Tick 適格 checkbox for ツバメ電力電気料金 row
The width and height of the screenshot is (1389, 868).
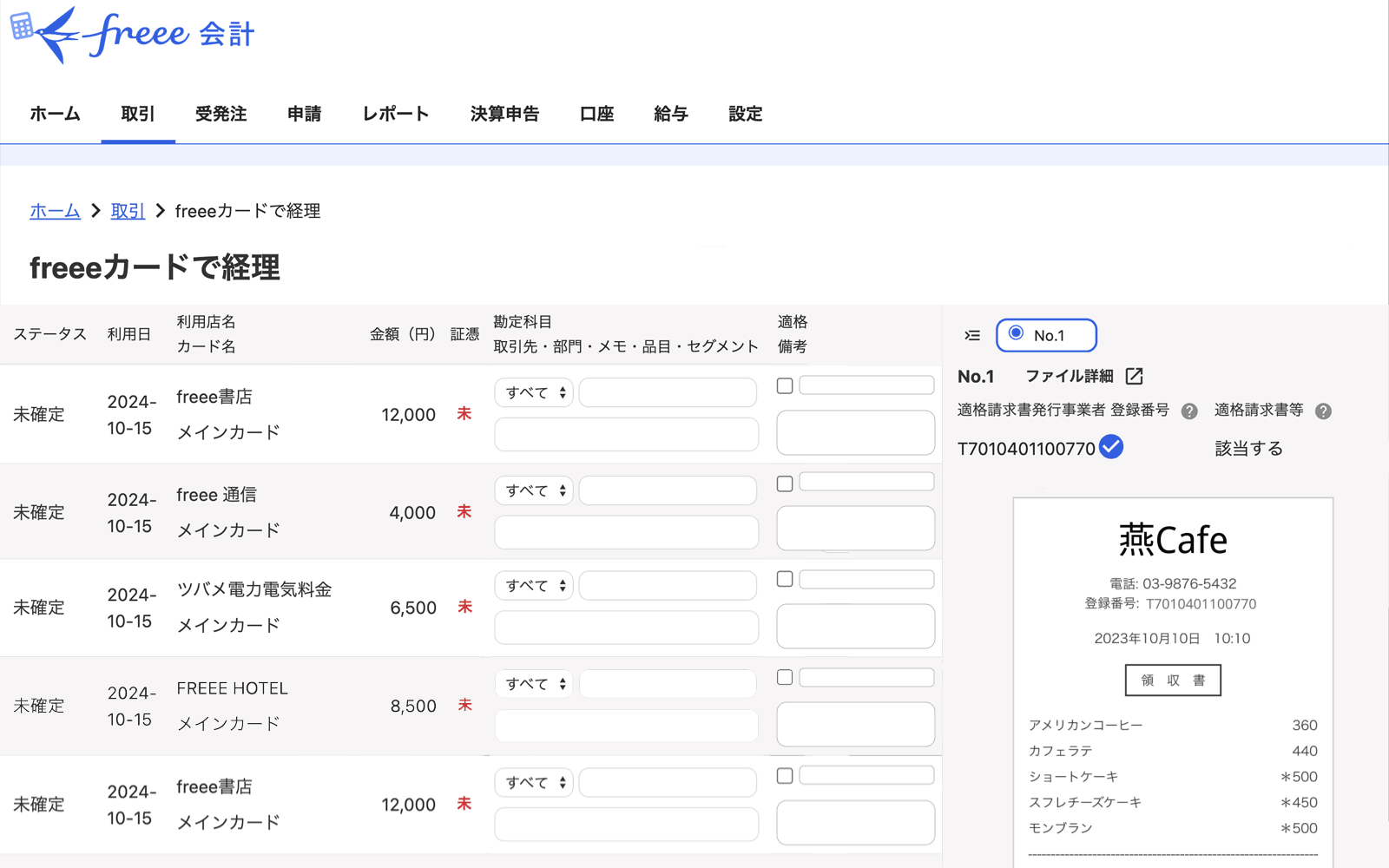[785, 579]
